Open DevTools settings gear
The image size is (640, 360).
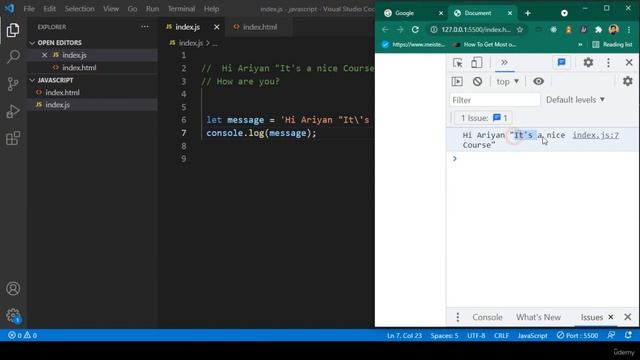[x=588, y=62]
